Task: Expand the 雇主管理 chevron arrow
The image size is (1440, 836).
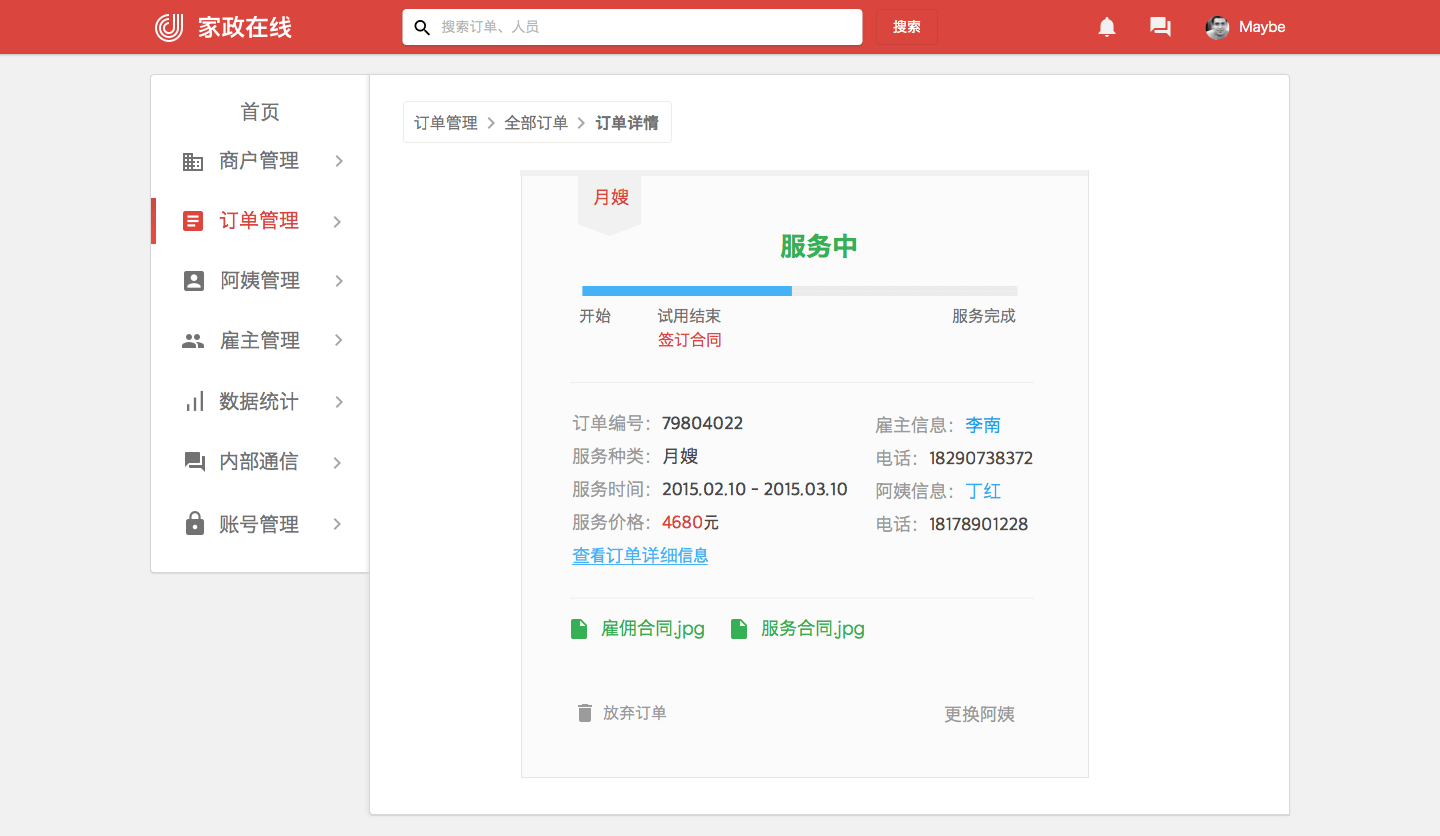Action: point(339,341)
